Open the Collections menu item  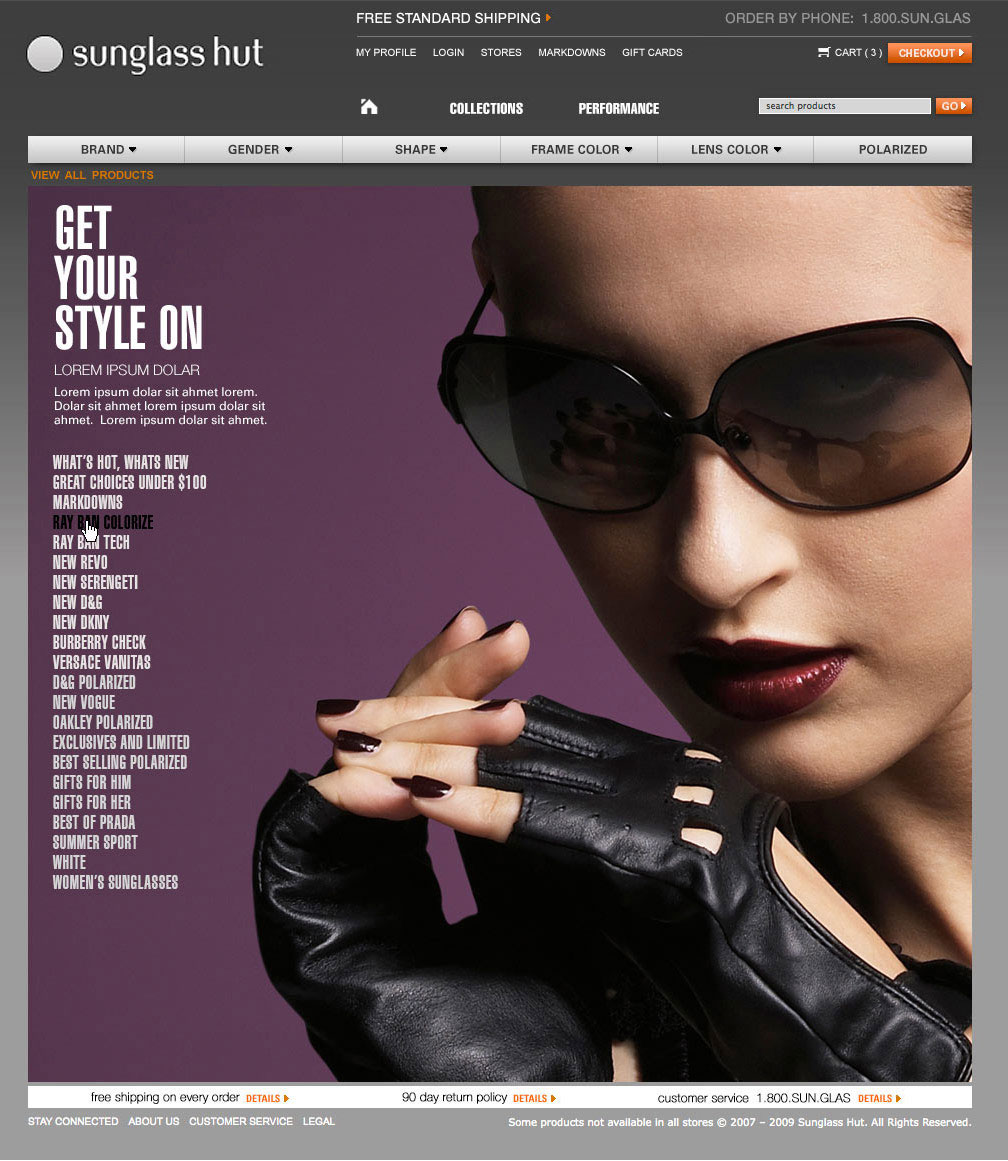pyautogui.click(x=486, y=108)
